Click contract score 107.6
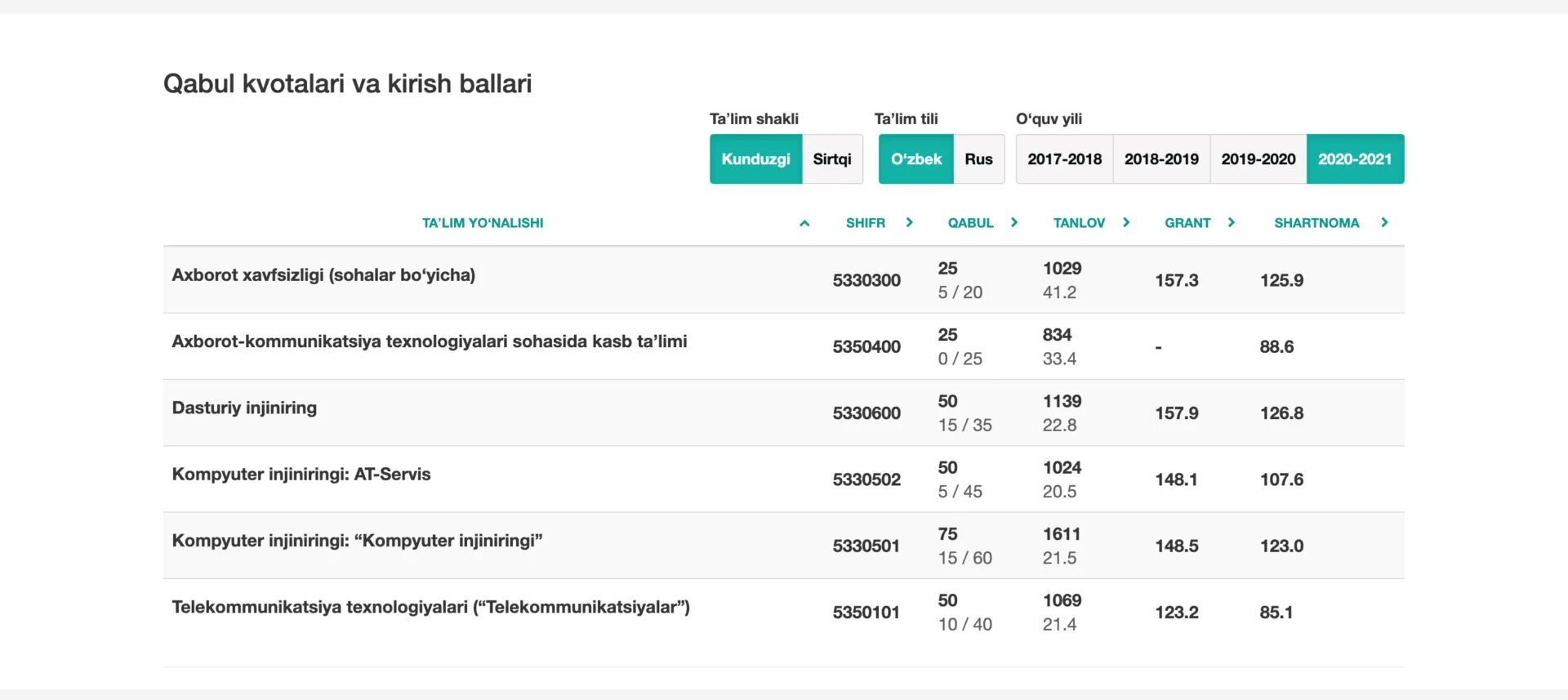The image size is (1568, 700). click(1281, 479)
